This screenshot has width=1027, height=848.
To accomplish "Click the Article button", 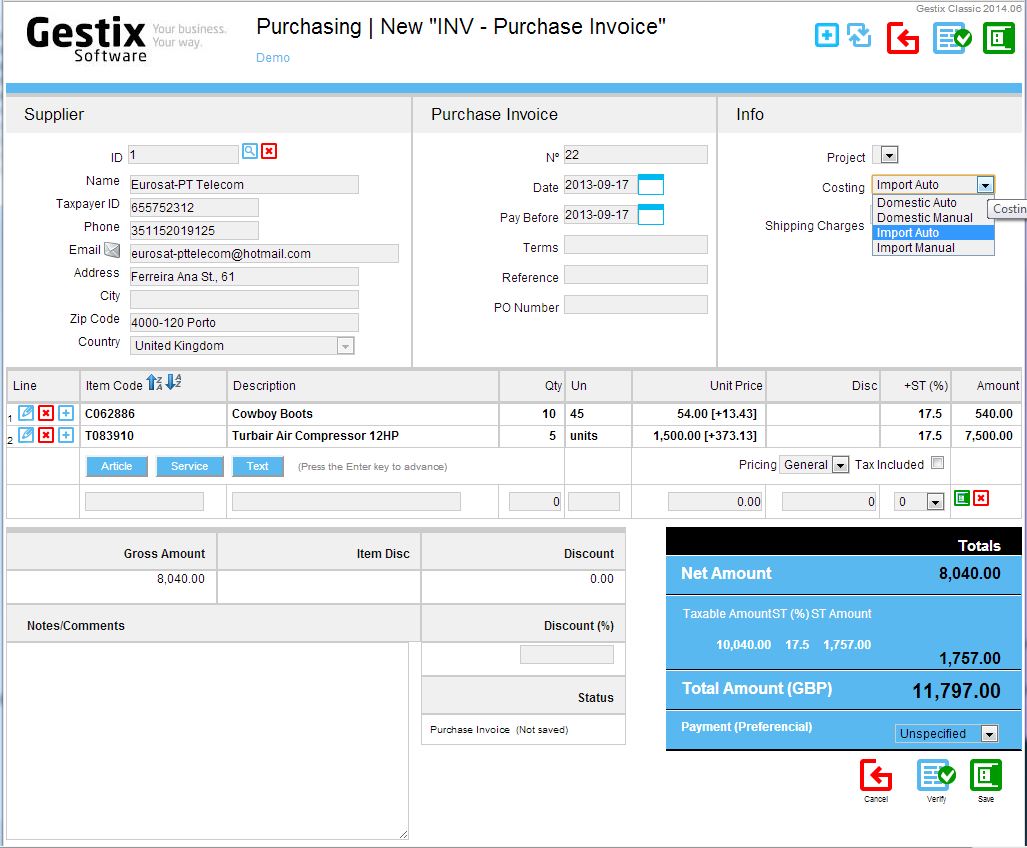I will 117,466.
